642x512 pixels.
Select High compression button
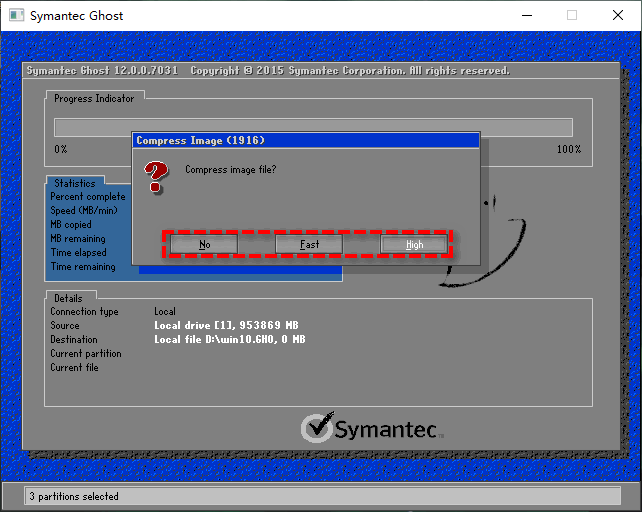coord(414,244)
